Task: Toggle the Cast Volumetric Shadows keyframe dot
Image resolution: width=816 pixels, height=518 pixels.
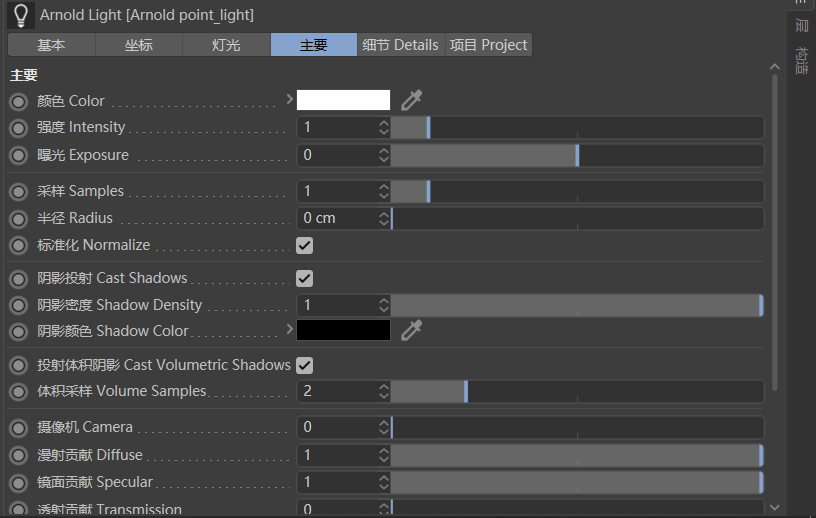Action: tap(18, 365)
